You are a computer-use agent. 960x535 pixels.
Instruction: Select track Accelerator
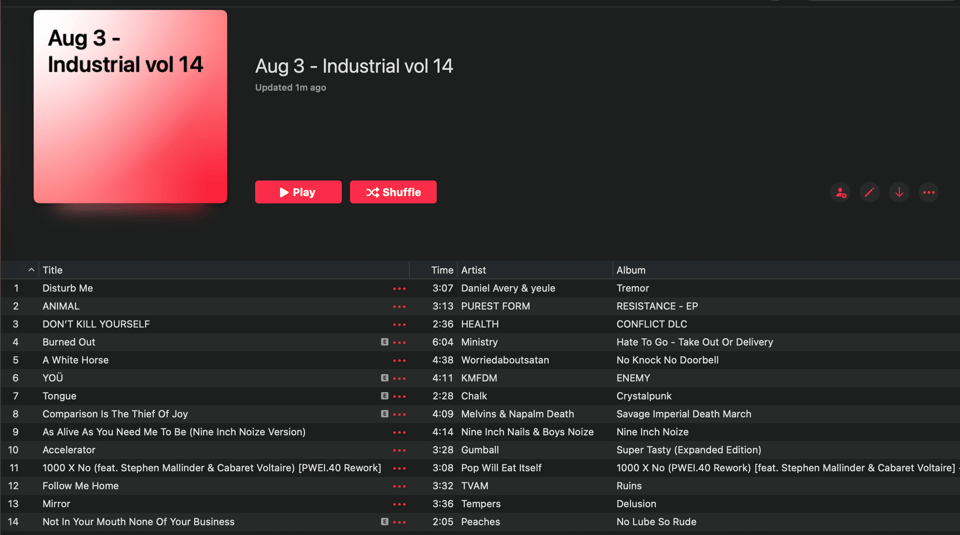pos(69,450)
